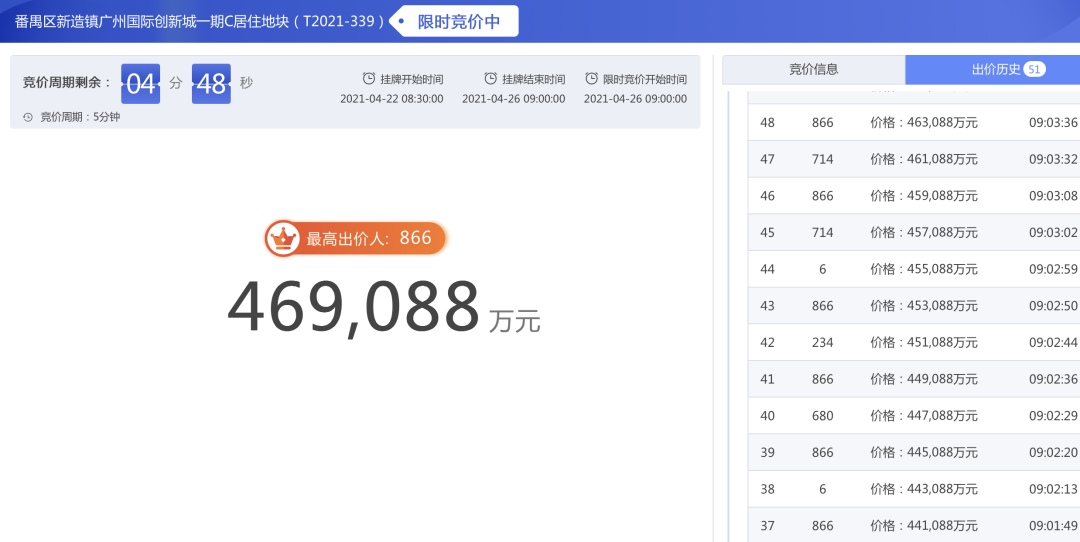The image size is (1080, 542).
Task: Select bid row 45 price 457,088万元
Action: (914, 233)
